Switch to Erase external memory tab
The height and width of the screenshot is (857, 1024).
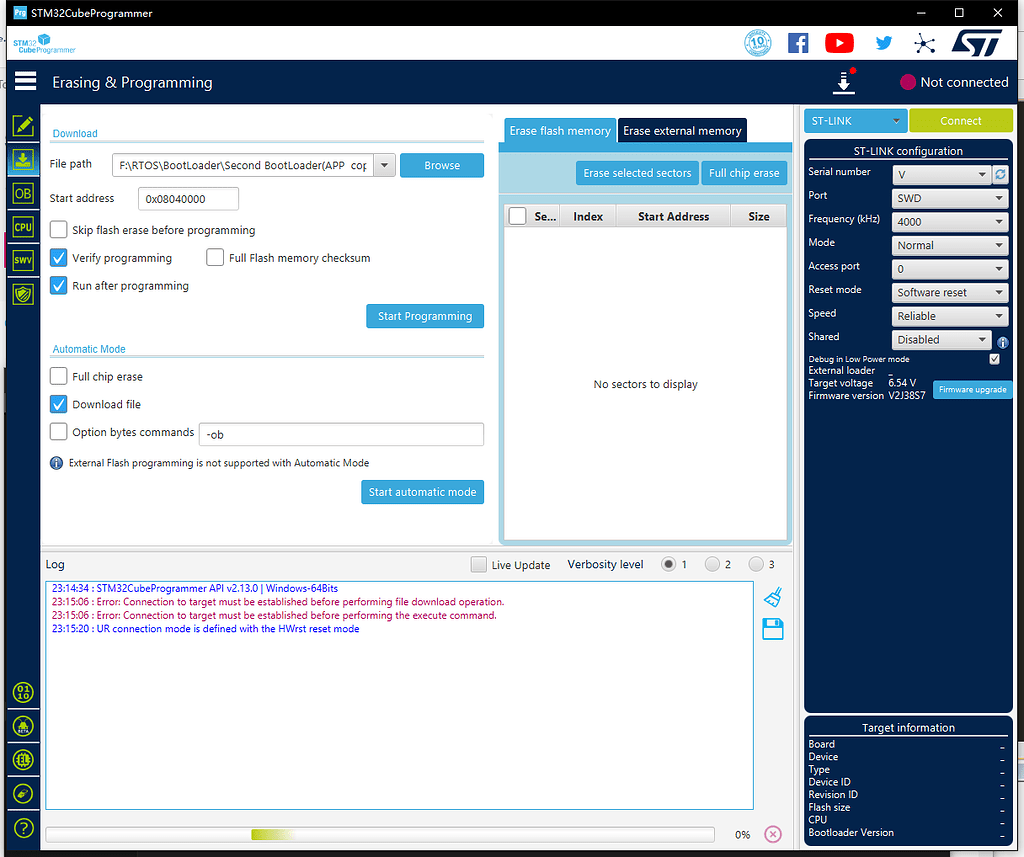(682, 131)
